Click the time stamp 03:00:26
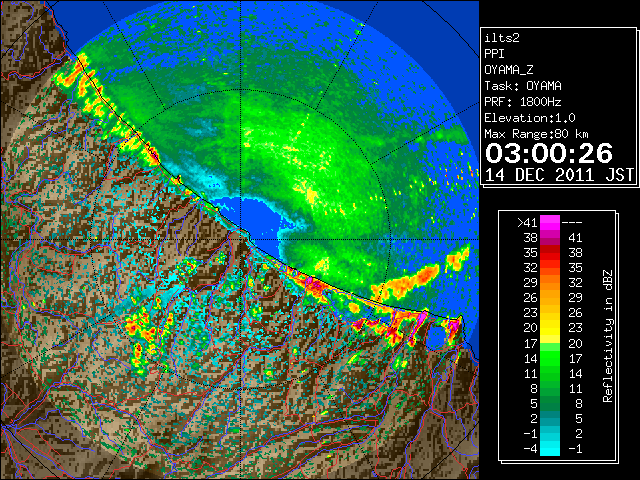The height and width of the screenshot is (480, 640). tap(549, 153)
